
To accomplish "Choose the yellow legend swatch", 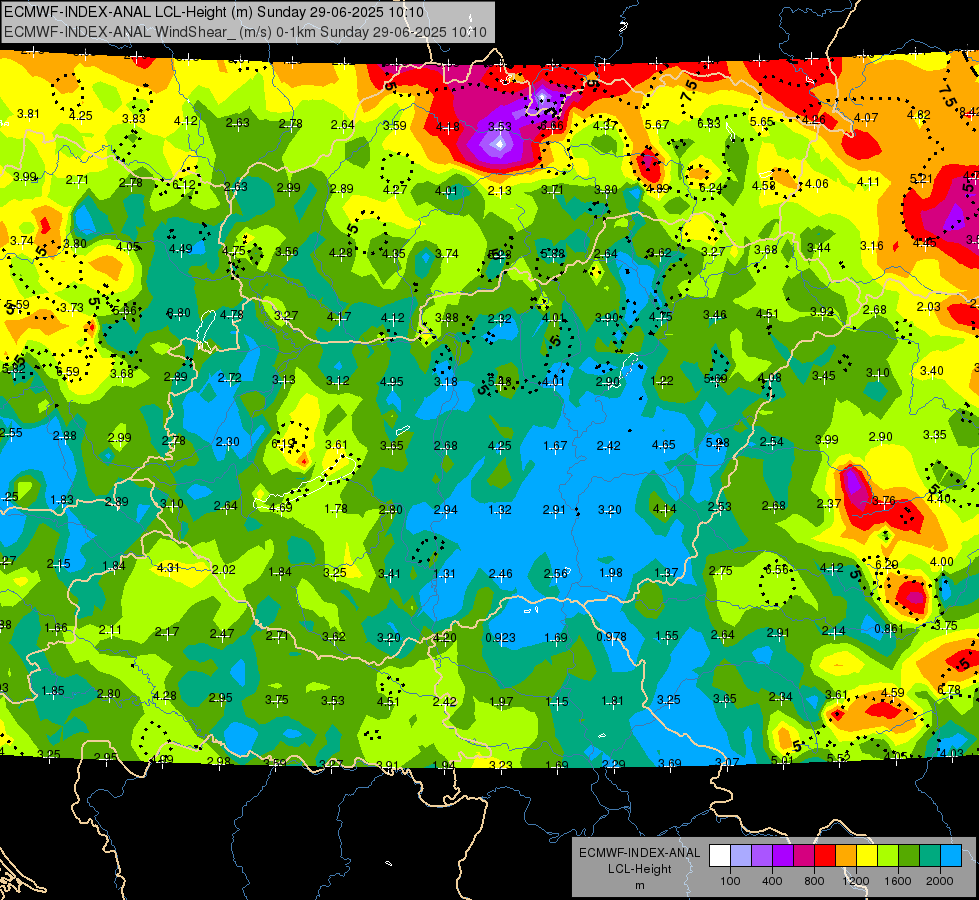I will coord(867,856).
